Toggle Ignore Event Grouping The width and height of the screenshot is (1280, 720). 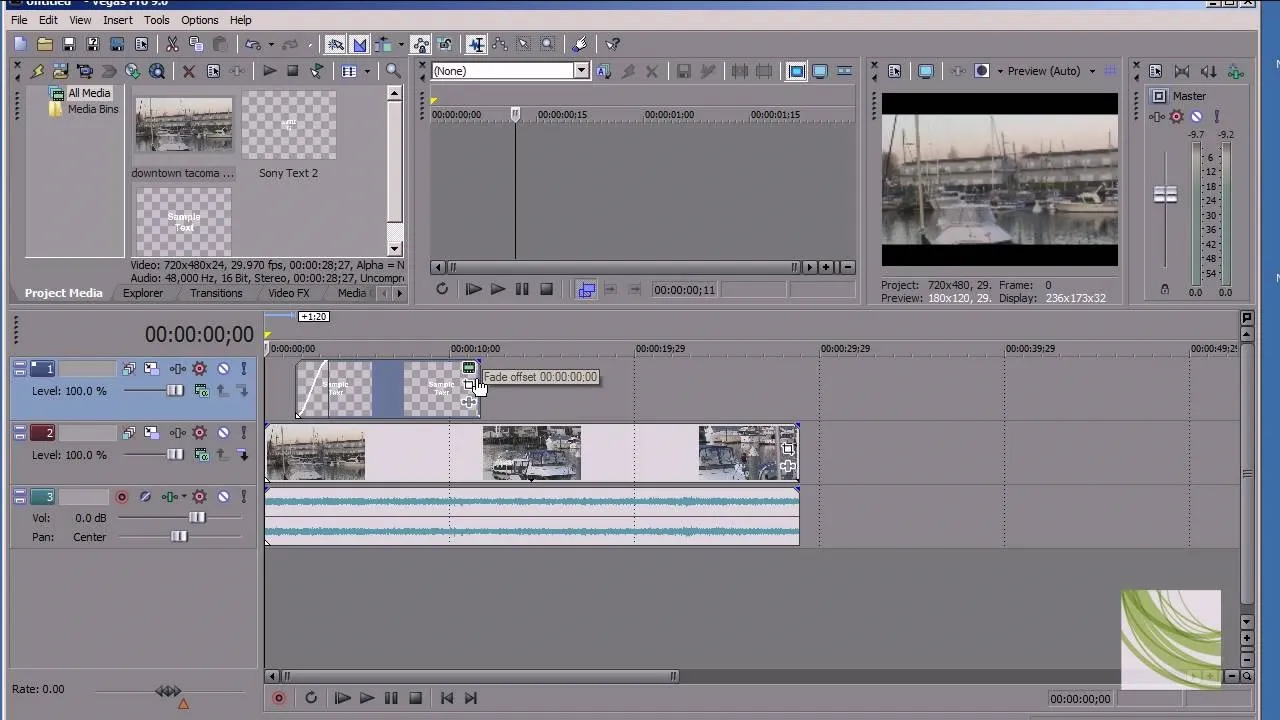coord(445,44)
